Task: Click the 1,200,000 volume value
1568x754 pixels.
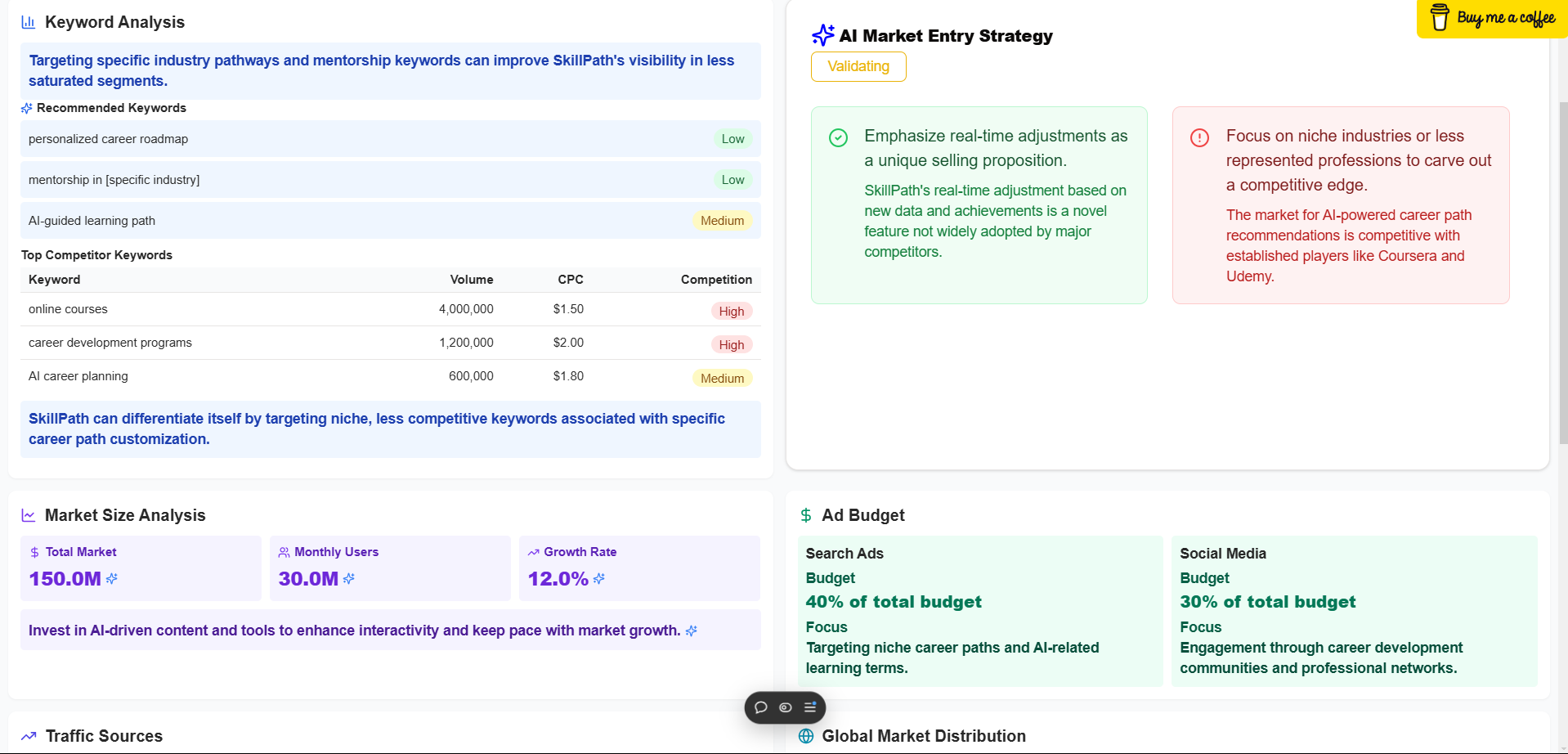Action: point(466,343)
